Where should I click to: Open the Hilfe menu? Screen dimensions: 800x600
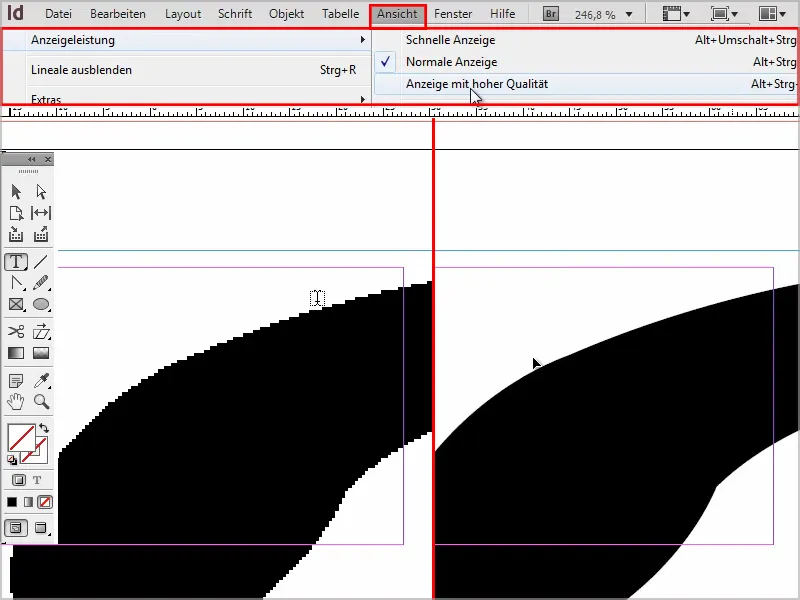(503, 14)
